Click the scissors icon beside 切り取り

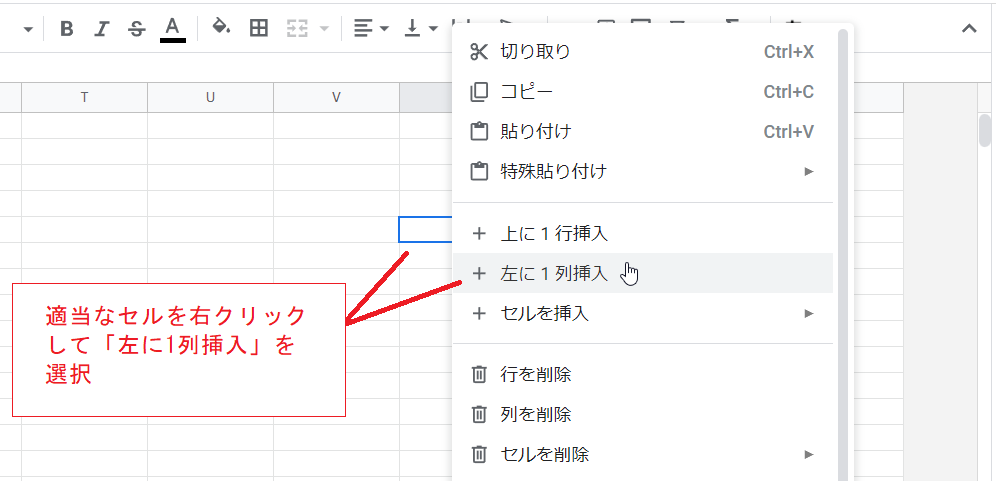[479, 52]
